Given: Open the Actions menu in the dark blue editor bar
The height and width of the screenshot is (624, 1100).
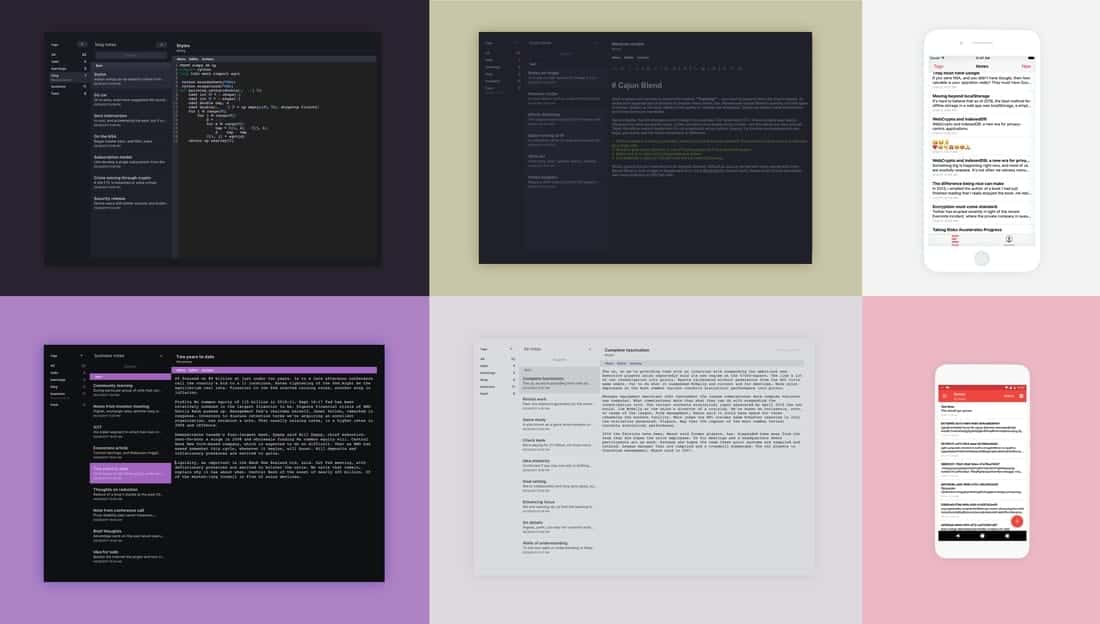Looking at the screenshot, I should [207, 59].
